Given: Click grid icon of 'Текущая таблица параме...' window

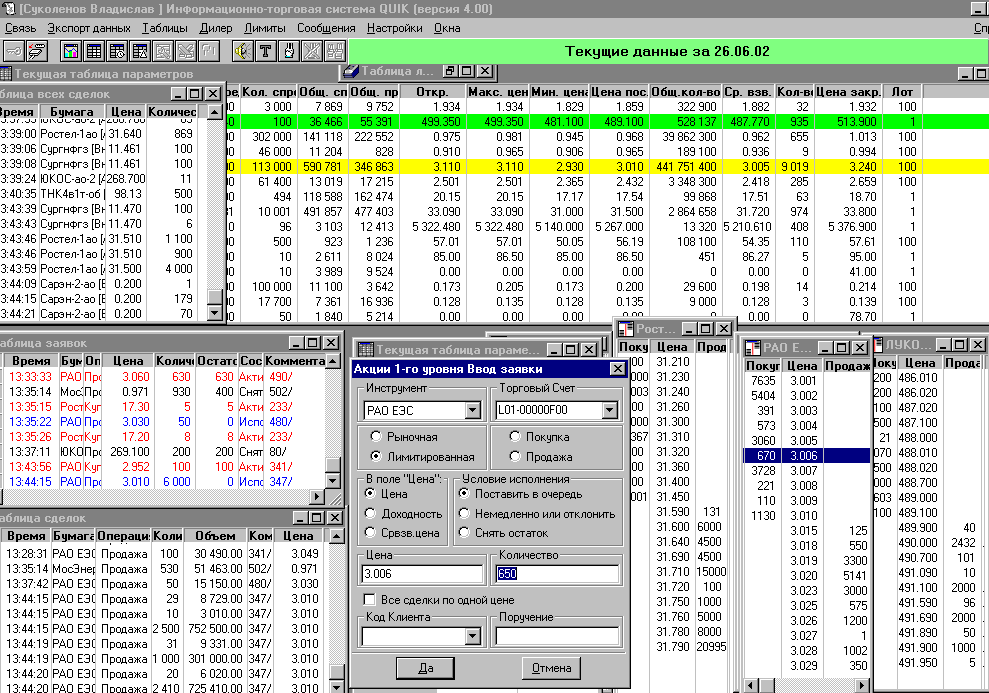Looking at the screenshot, I should pos(365,349).
